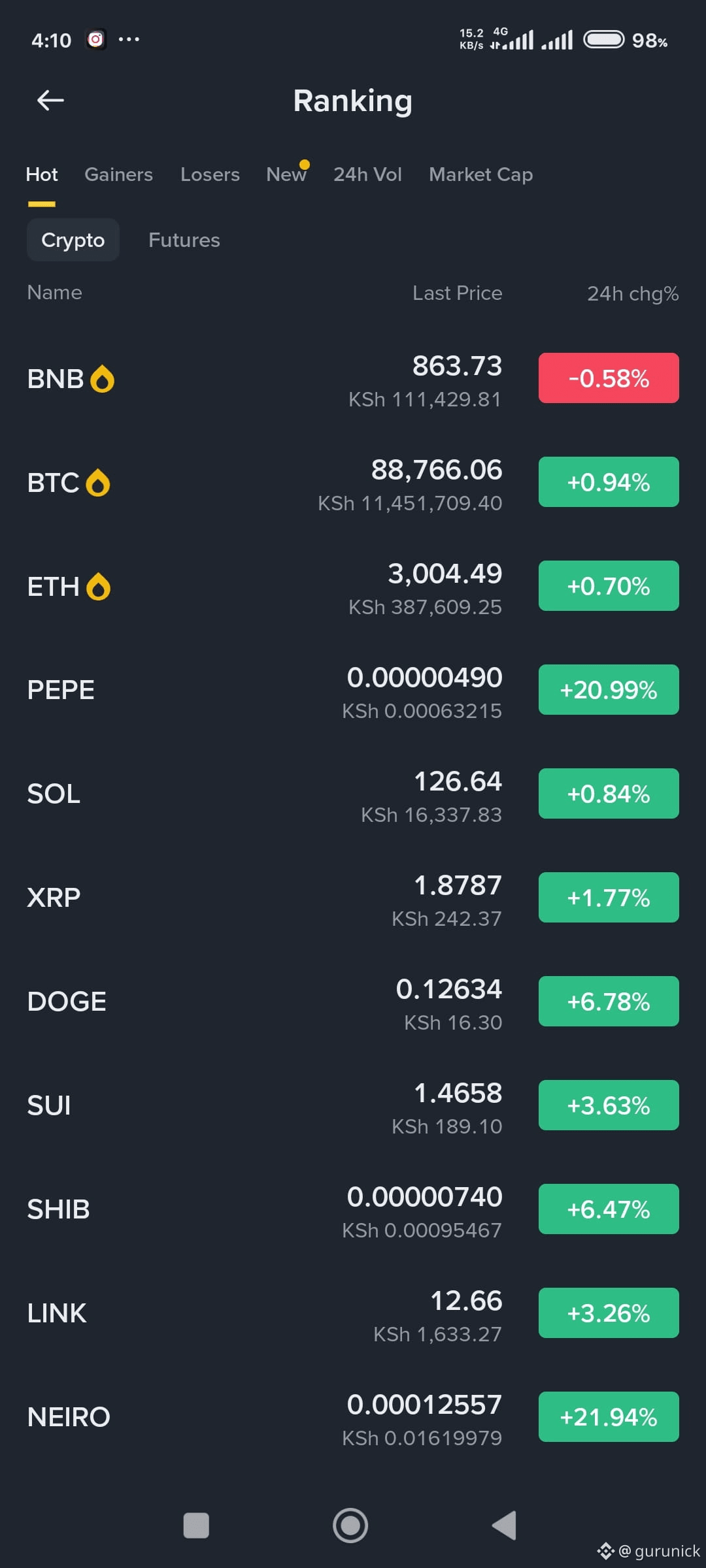This screenshot has height=1568, width=706.
Task: Switch to the Gainers tab
Action: [118, 174]
